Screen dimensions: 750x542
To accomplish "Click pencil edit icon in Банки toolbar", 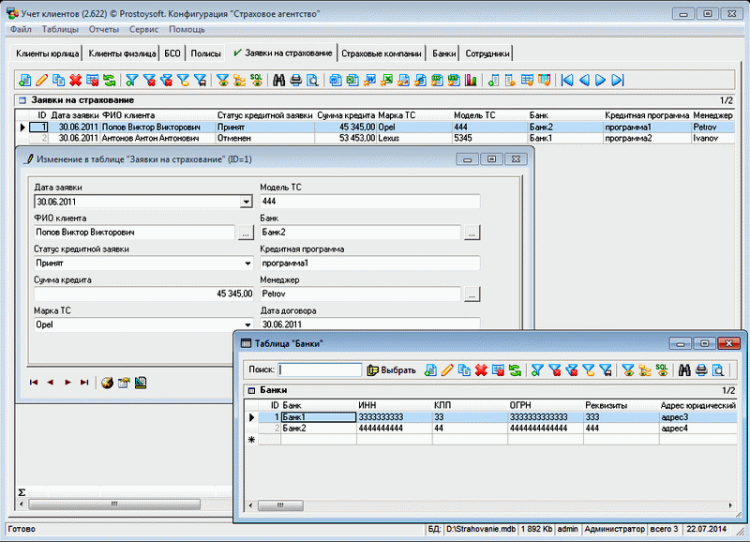I will point(447,370).
